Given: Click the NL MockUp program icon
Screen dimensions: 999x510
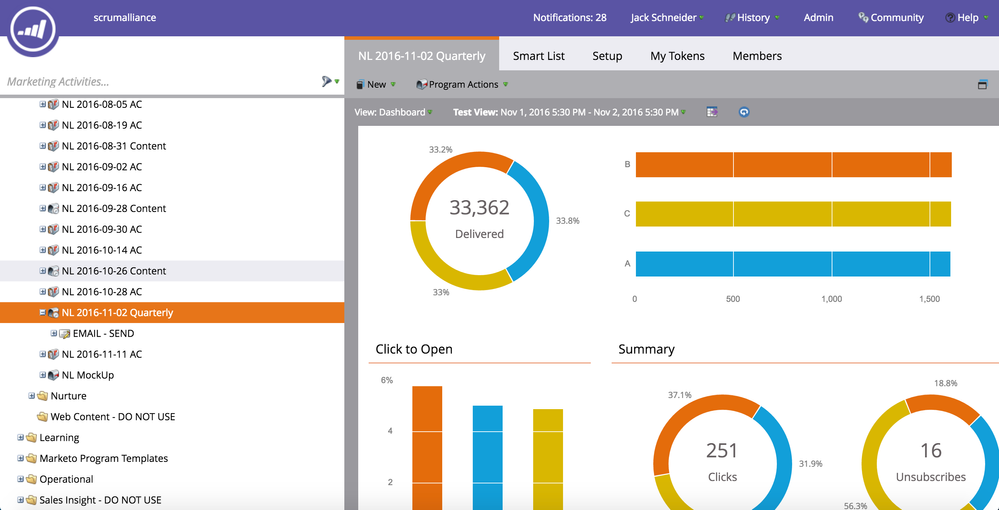Looking at the screenshot, I should click(x=54, y=375).
